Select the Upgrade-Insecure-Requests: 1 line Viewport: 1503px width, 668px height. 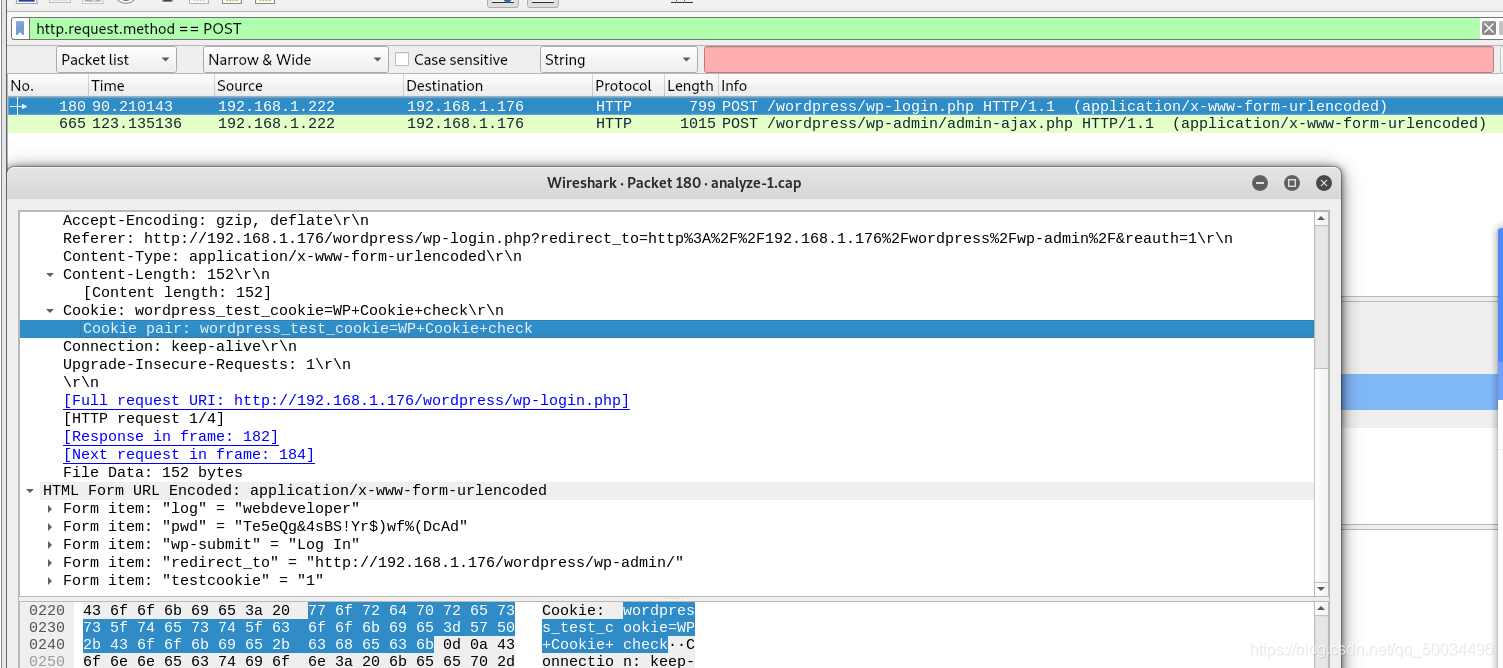click(206, 365)
